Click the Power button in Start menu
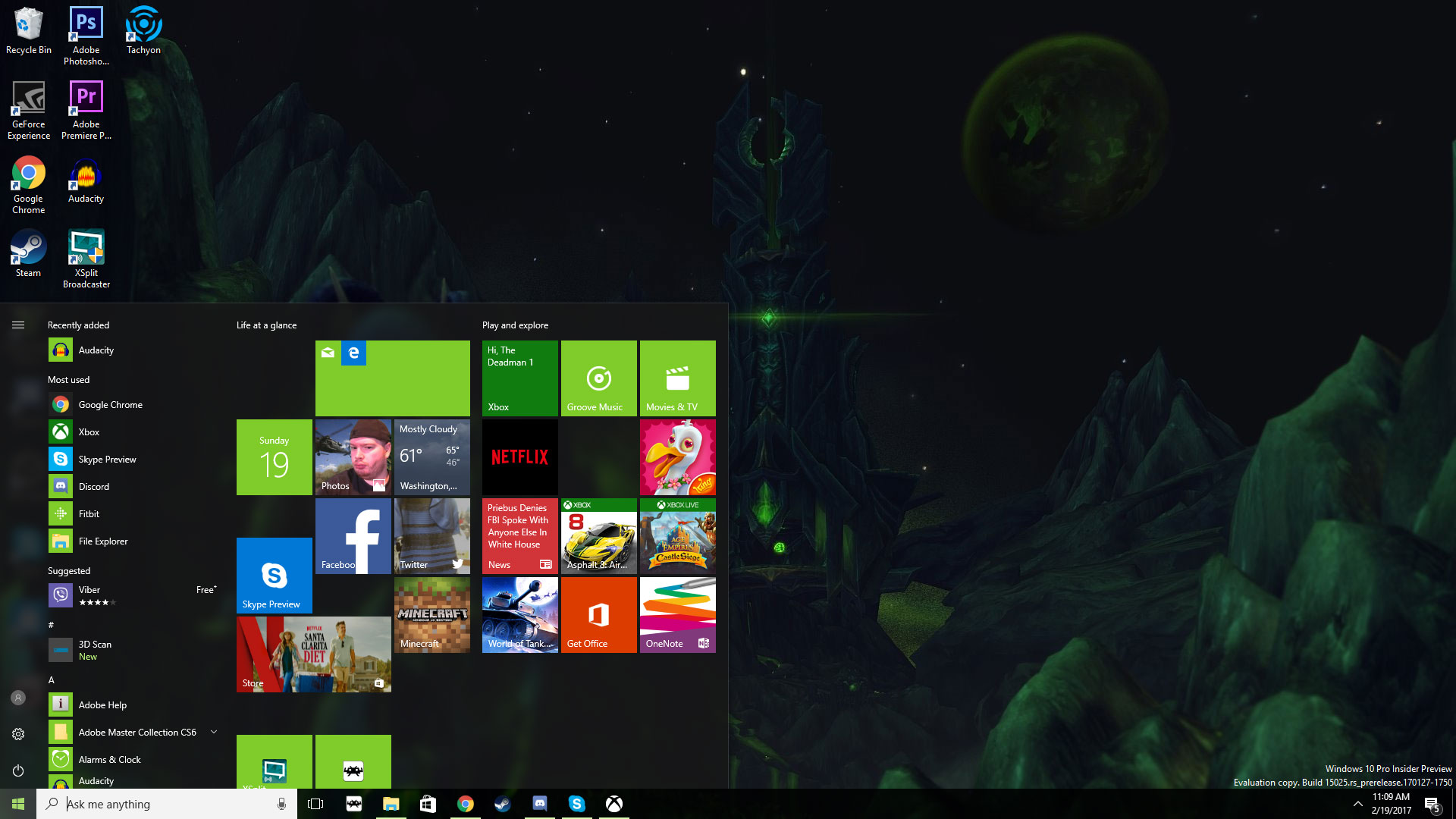 click(x=18, y=770)
